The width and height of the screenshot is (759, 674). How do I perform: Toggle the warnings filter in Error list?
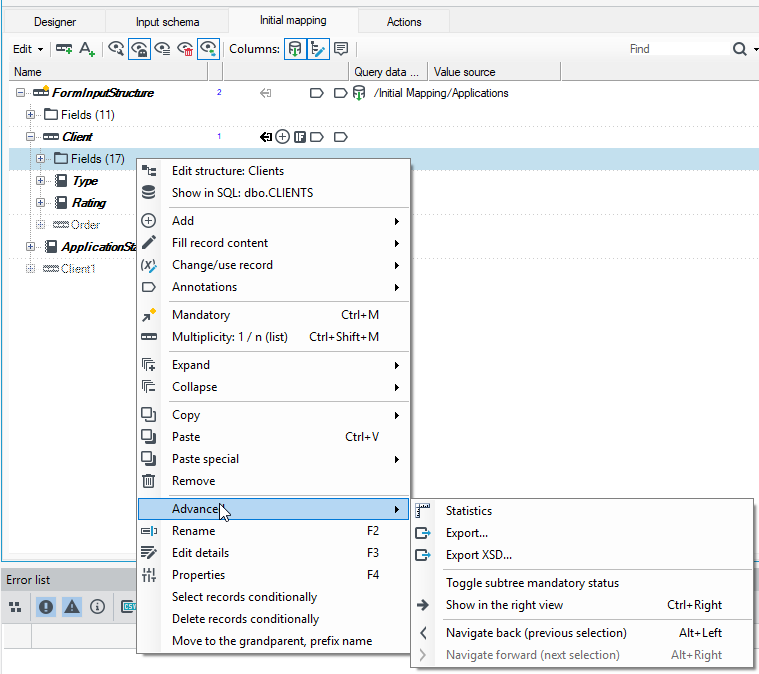[x=72, y=607]
